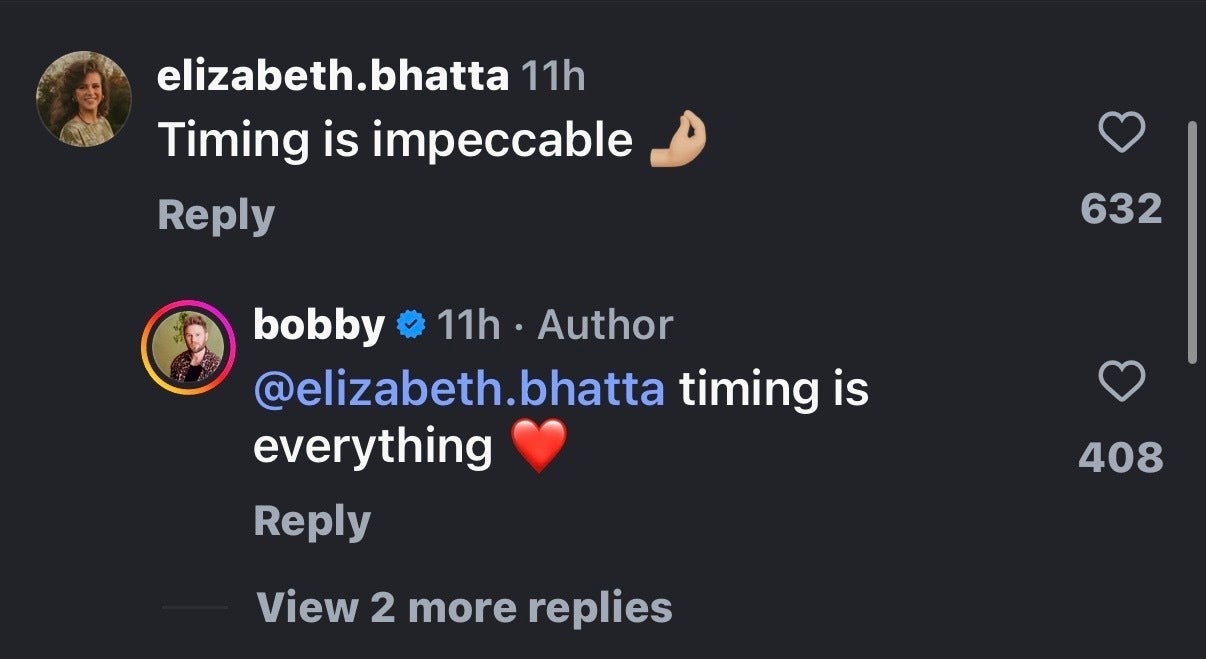1206x659 pixels.
Task: Click the 11h timestamp beside bobby
Action: (469, 325)
